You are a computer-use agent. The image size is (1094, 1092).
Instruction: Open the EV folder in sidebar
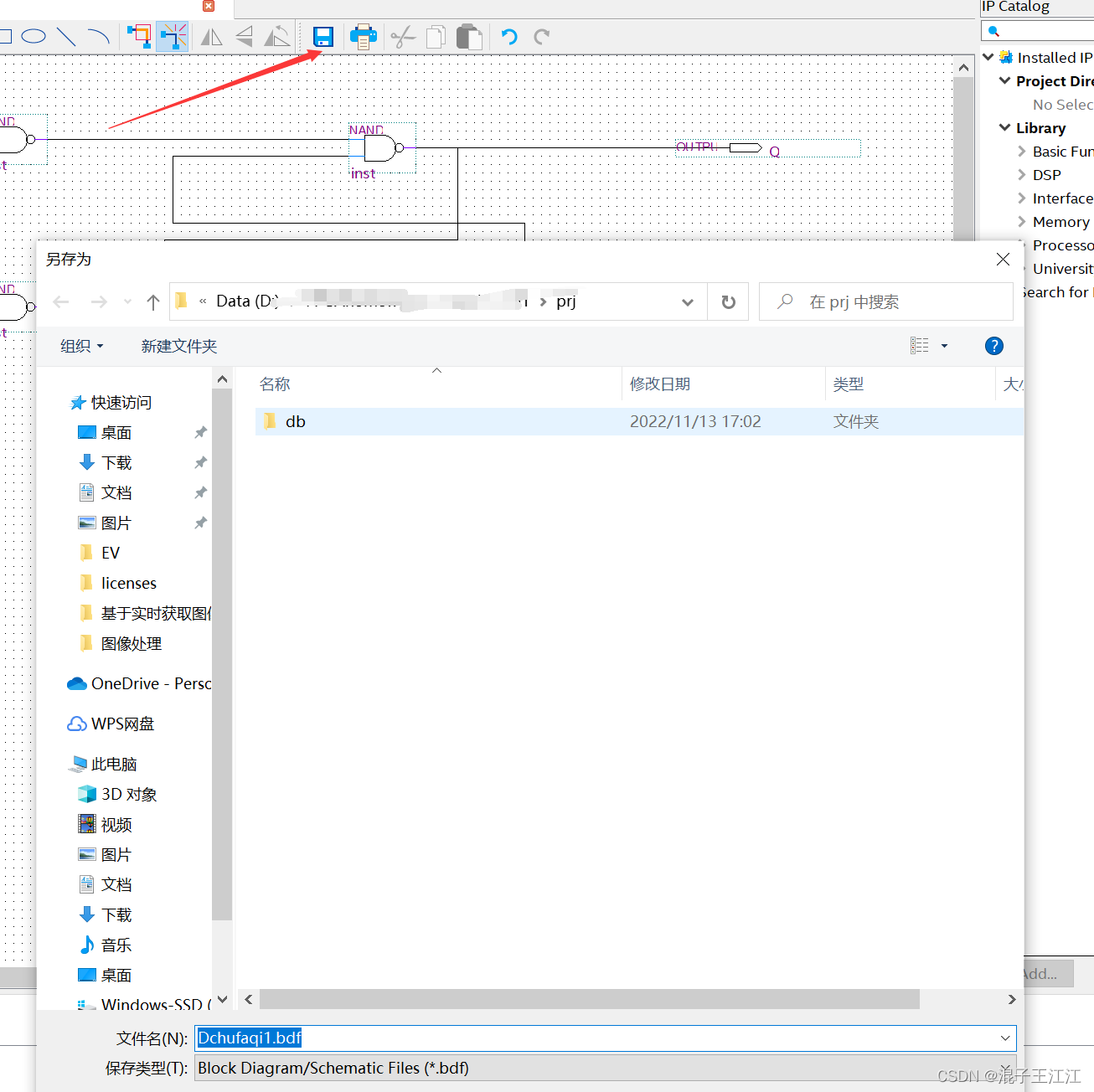coord(100,554)
